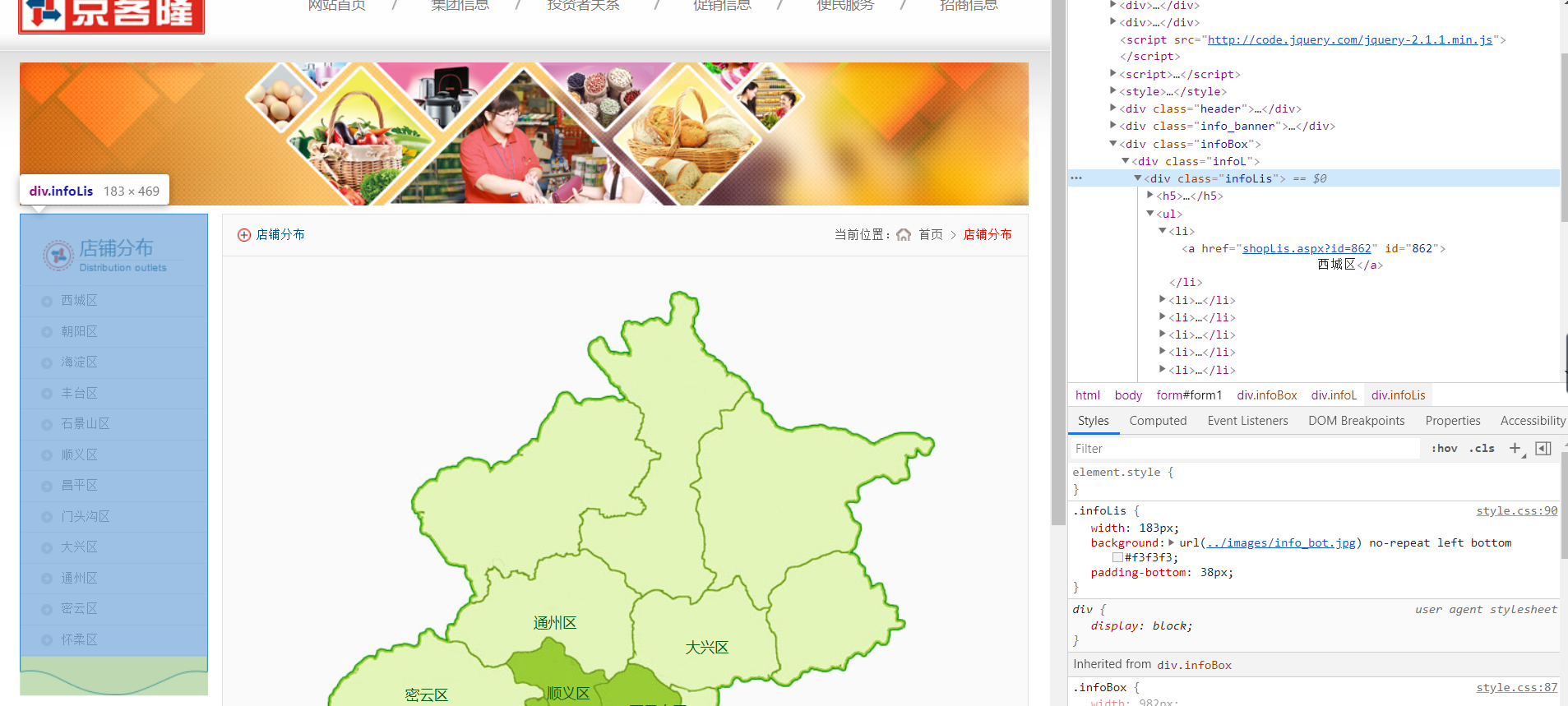Expand the second collapsed li node under ul
Image resolution: width=1568 pixels, height=706 pixels.
(1163, 317)
